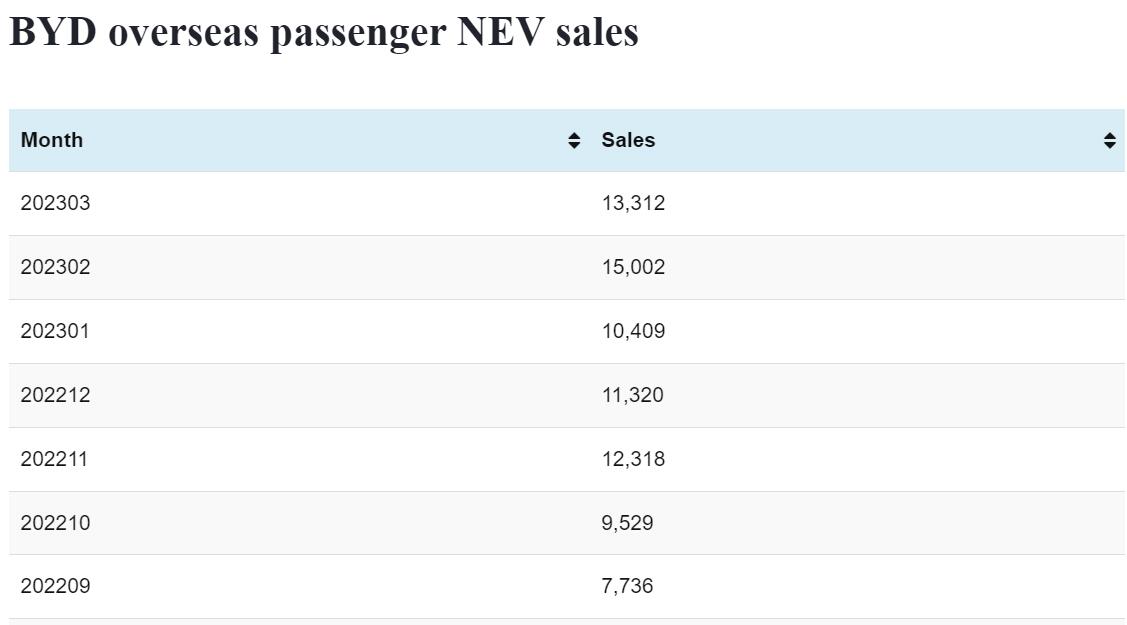Screen dimensions: 1127x625
Task: Click the Sales column sort arrows icon
Action: (1109, 141)
